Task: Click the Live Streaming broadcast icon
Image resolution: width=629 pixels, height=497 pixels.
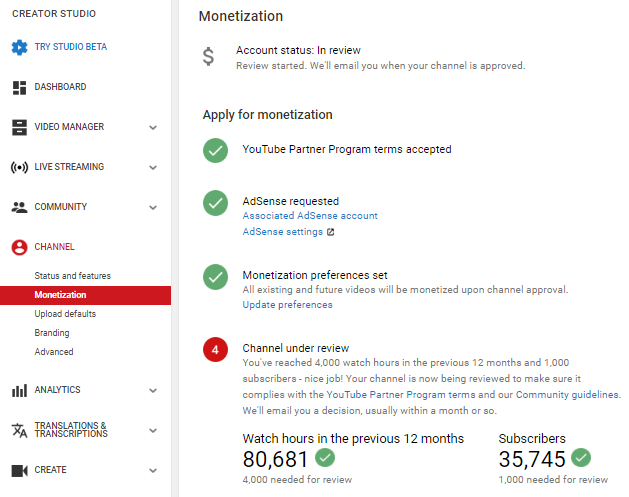Action: 19,167
